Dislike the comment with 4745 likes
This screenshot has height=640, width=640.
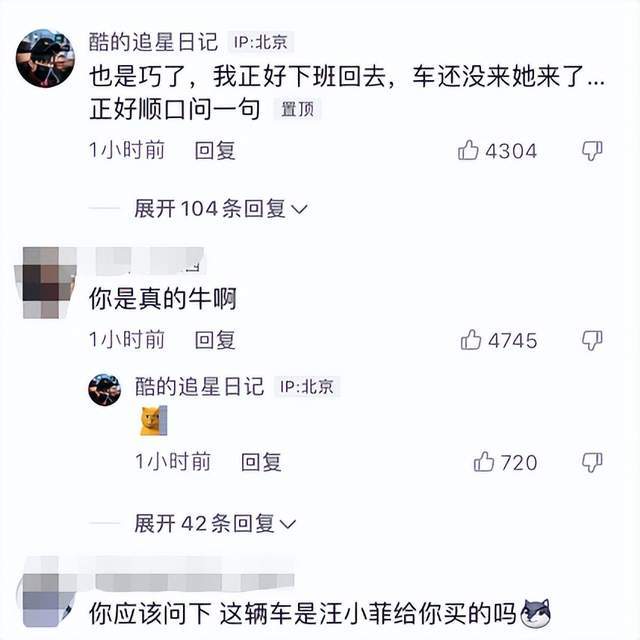coord(592,340)
